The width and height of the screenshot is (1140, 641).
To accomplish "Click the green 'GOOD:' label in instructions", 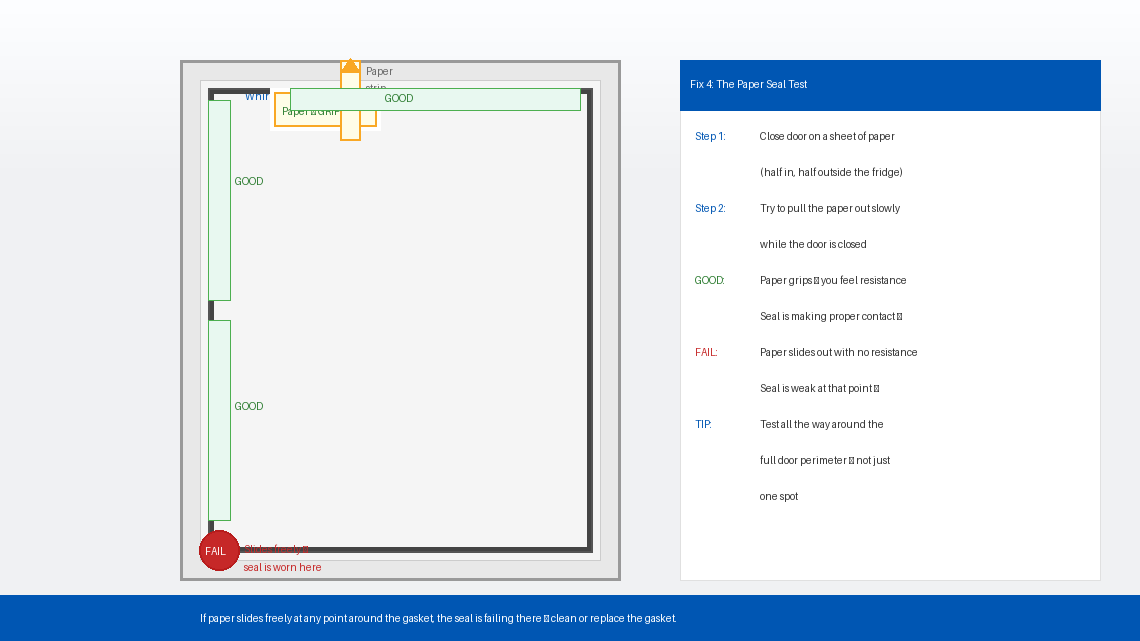I will coord(709,281).
